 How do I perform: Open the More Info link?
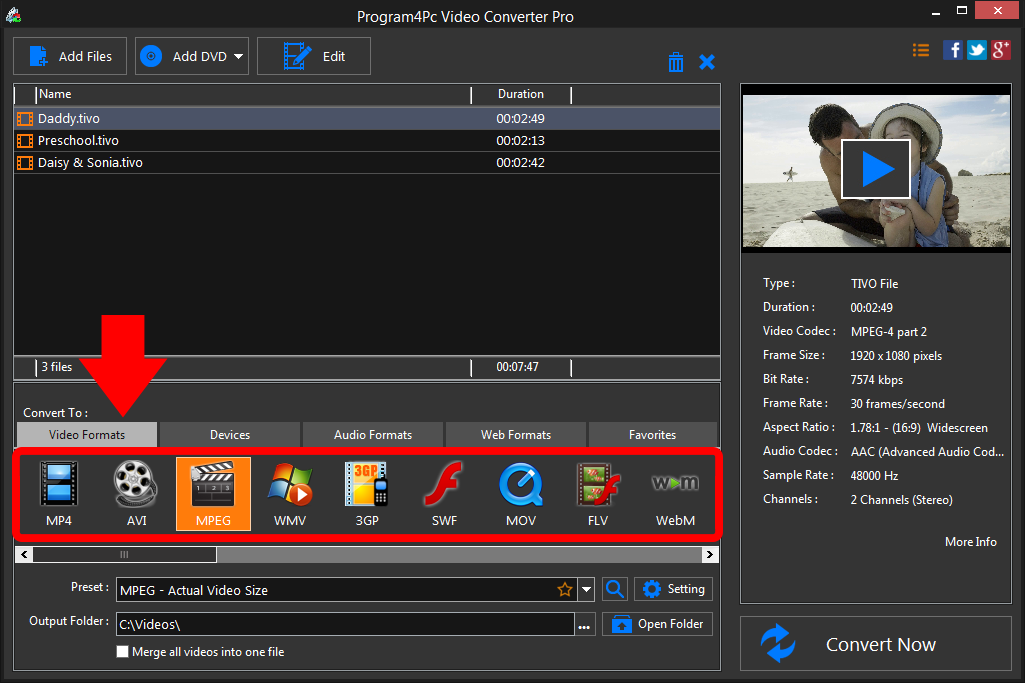(x=971, y=542)
